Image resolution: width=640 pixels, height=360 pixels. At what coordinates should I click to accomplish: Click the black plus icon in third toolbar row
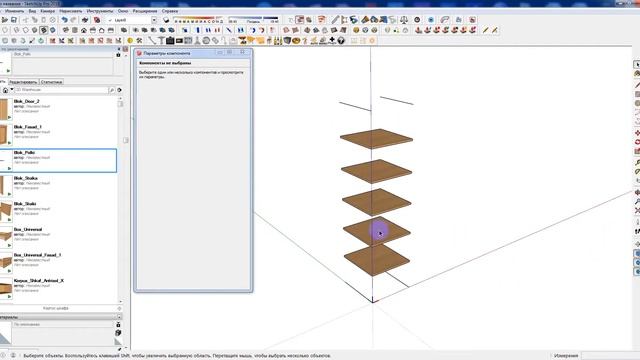click(x=332, y=40)
